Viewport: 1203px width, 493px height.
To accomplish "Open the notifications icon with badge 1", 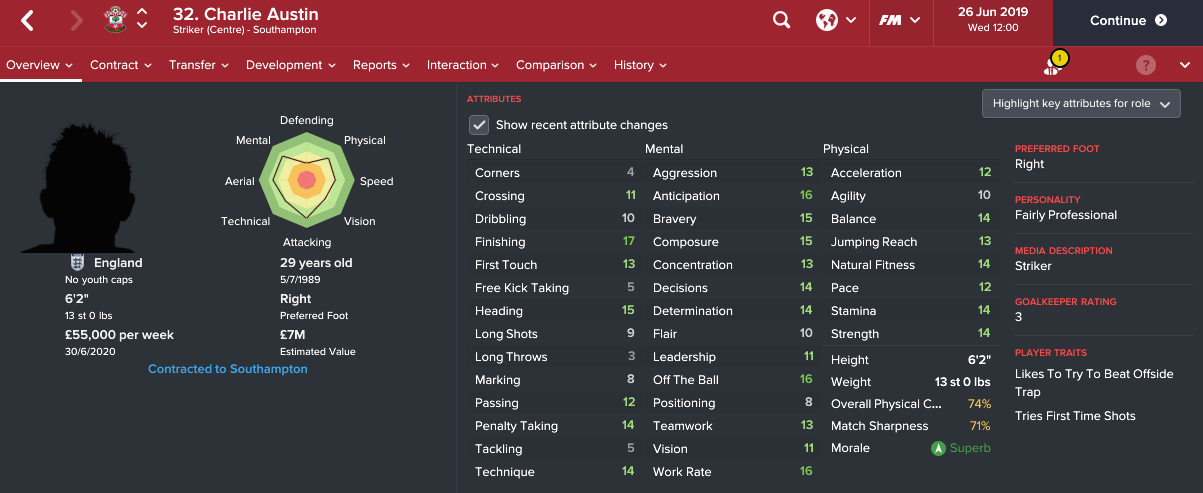I will click(1053, 64).
